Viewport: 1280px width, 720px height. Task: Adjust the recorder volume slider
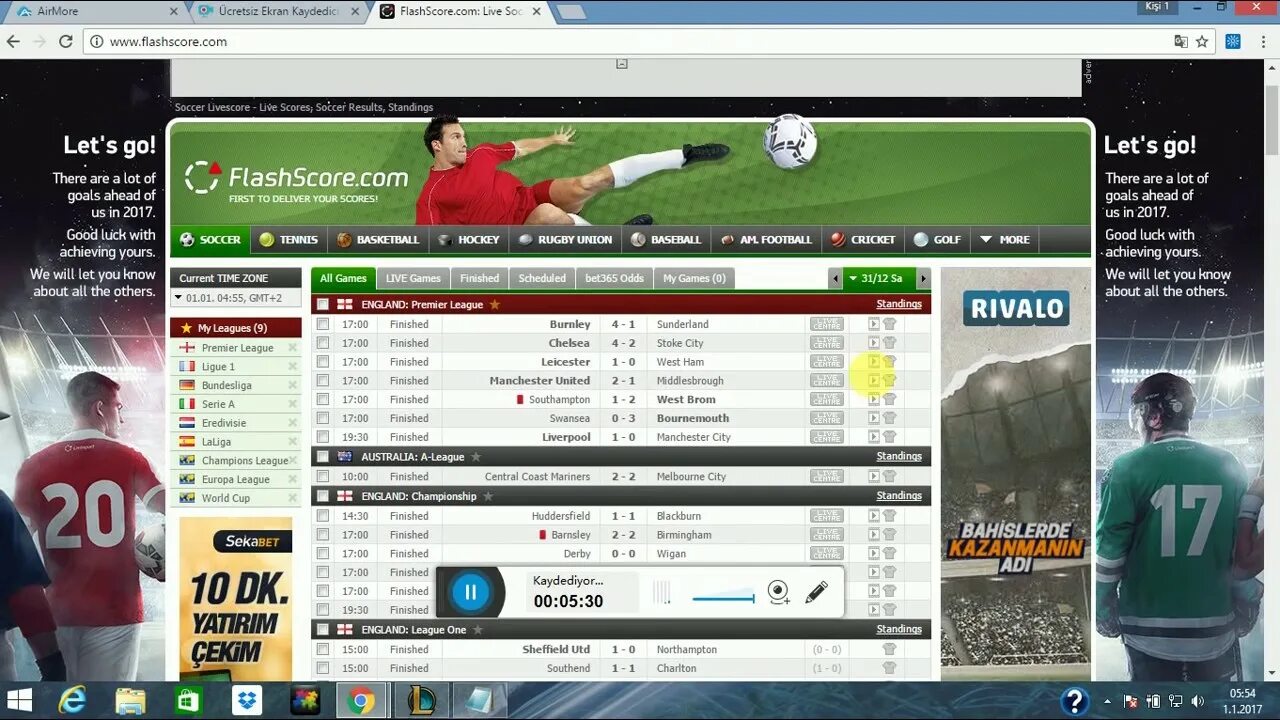click(723, 599)
